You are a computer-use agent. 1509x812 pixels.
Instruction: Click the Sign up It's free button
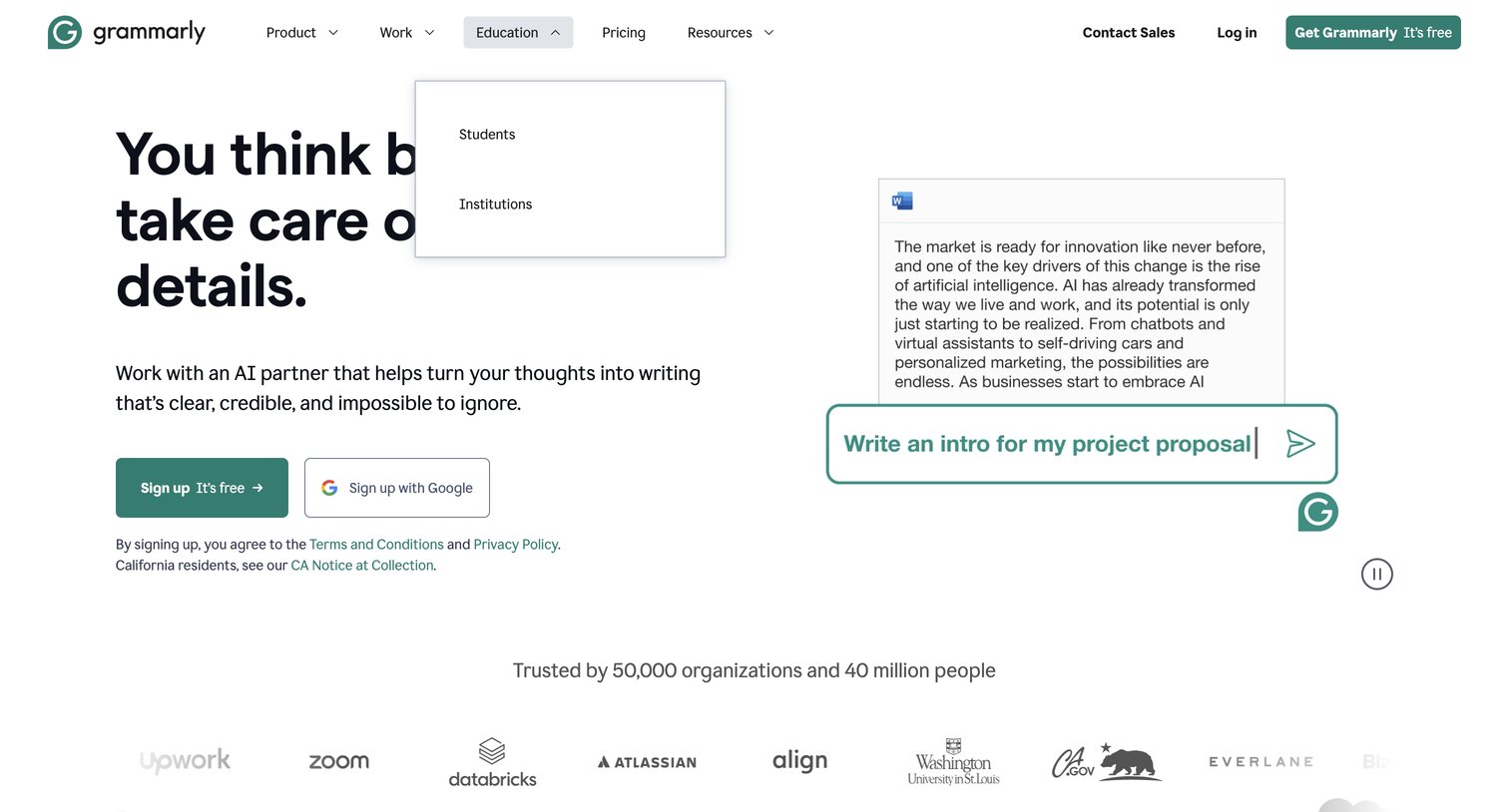point(202,488)
